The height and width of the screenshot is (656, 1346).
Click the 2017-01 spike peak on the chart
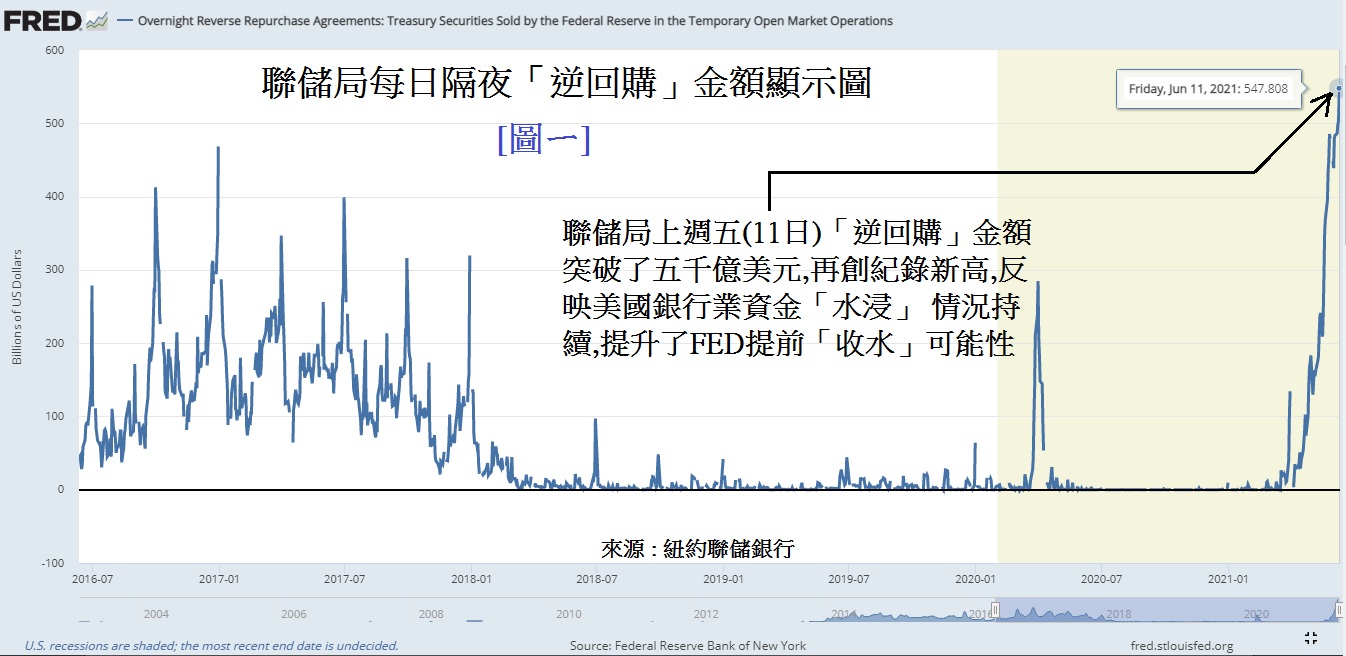218,148
